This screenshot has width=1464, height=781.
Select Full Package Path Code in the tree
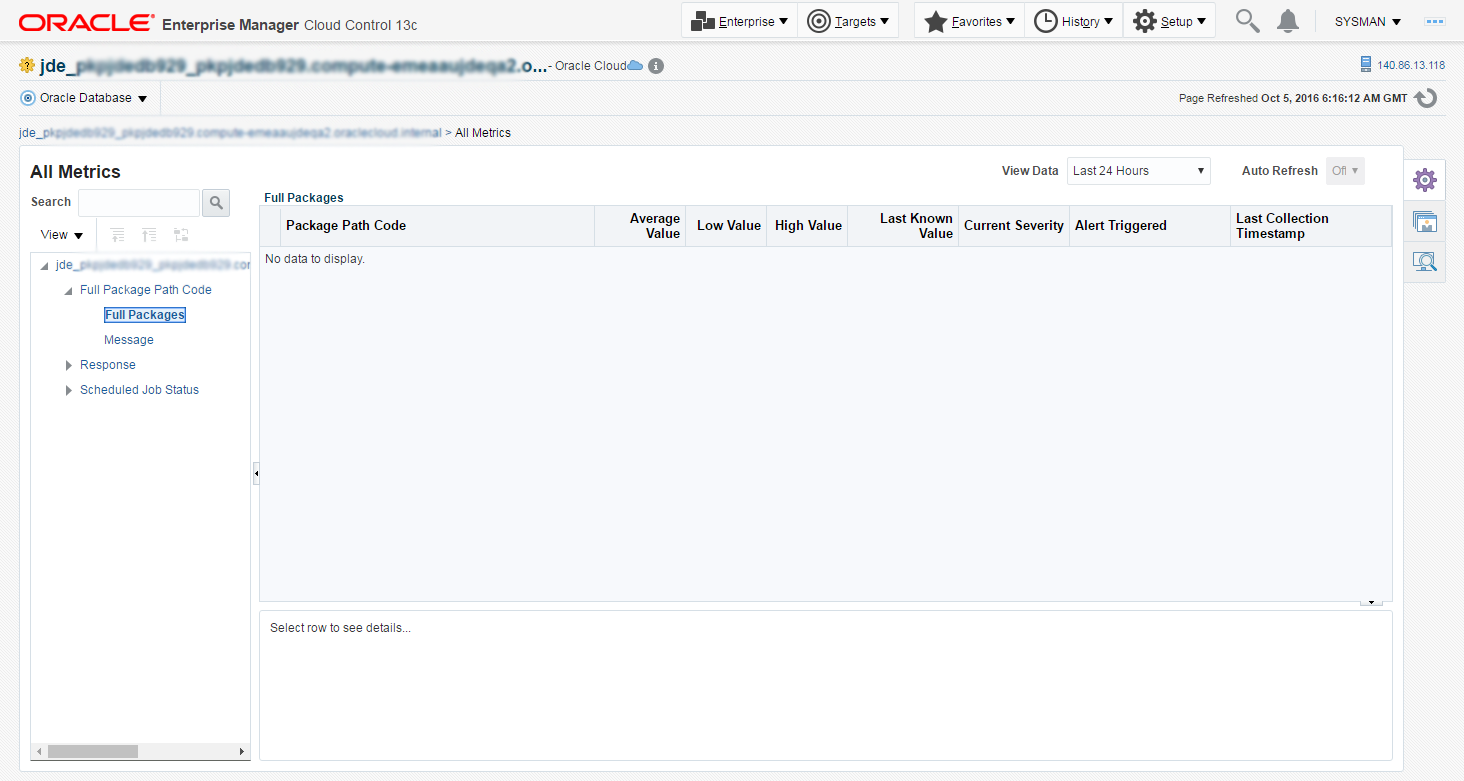coord(146,290)
